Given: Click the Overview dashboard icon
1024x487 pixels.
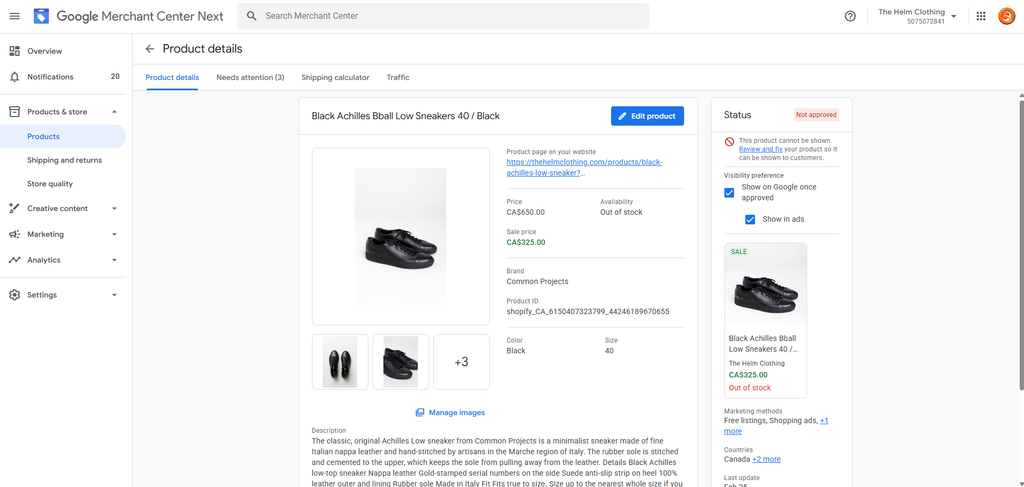Looking at the screenshot, I should (x=14, y=51).
